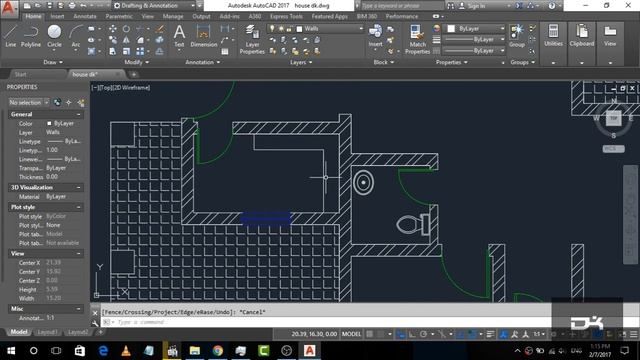Image resolution: width=640 pixels, height=360 pixels.
Task: Select the Line tool
Action: pos(11,36)
